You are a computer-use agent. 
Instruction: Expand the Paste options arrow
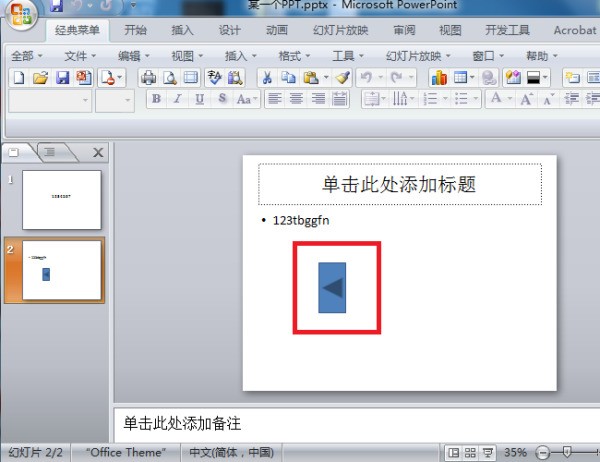pyautogui.click(x=326, y=78)
